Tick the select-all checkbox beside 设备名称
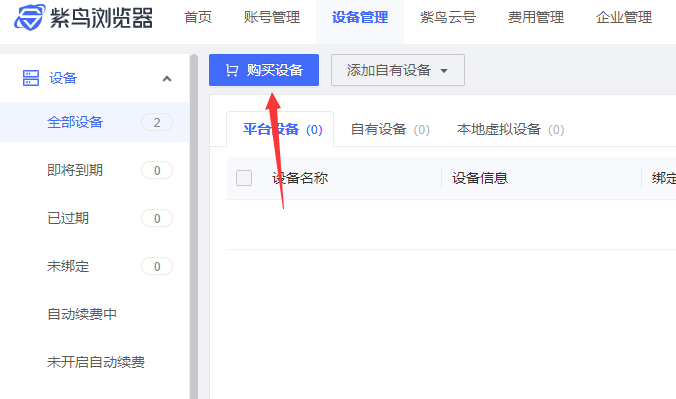This screenshot has width=676, height=399. coord(244,178)
